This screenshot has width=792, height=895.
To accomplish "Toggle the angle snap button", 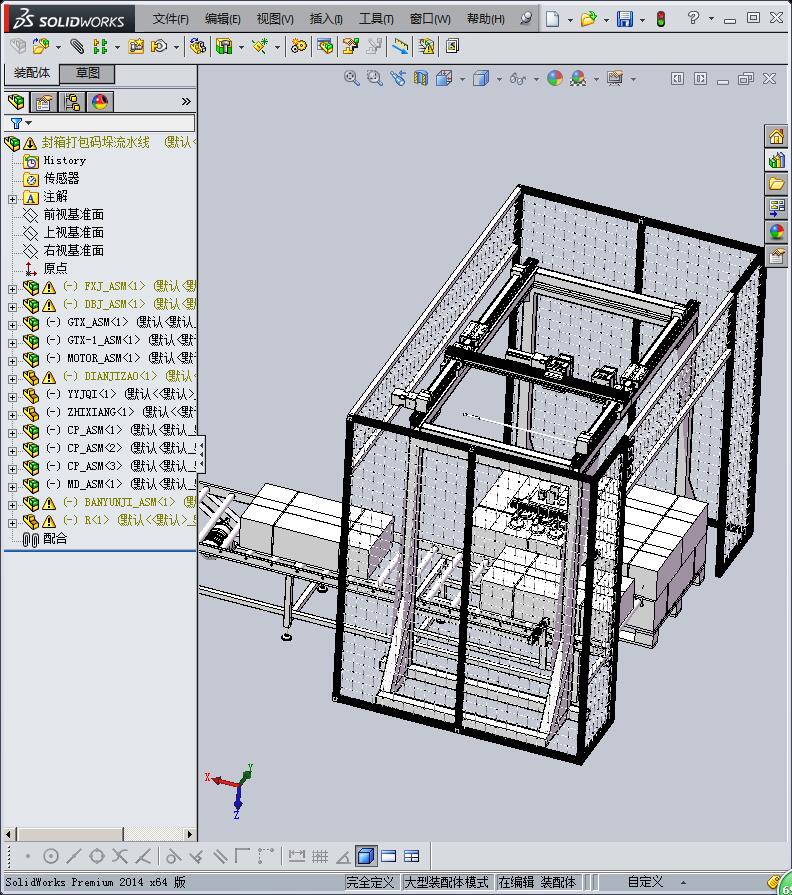I will coord(343,856).
